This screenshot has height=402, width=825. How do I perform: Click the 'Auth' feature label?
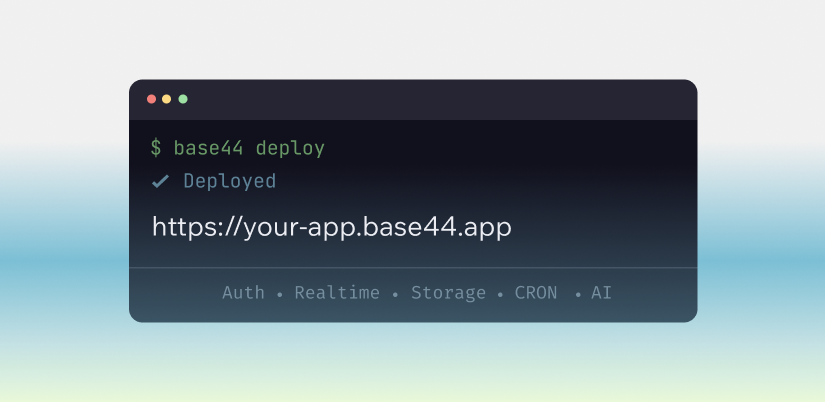pos(243,293)
